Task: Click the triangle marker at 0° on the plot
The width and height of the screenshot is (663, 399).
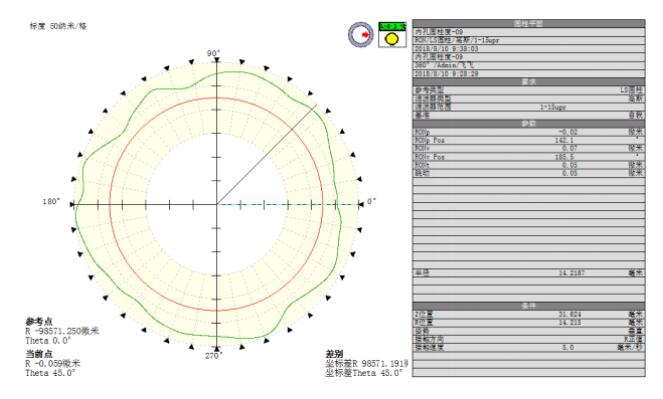Action: coord(361,205)
